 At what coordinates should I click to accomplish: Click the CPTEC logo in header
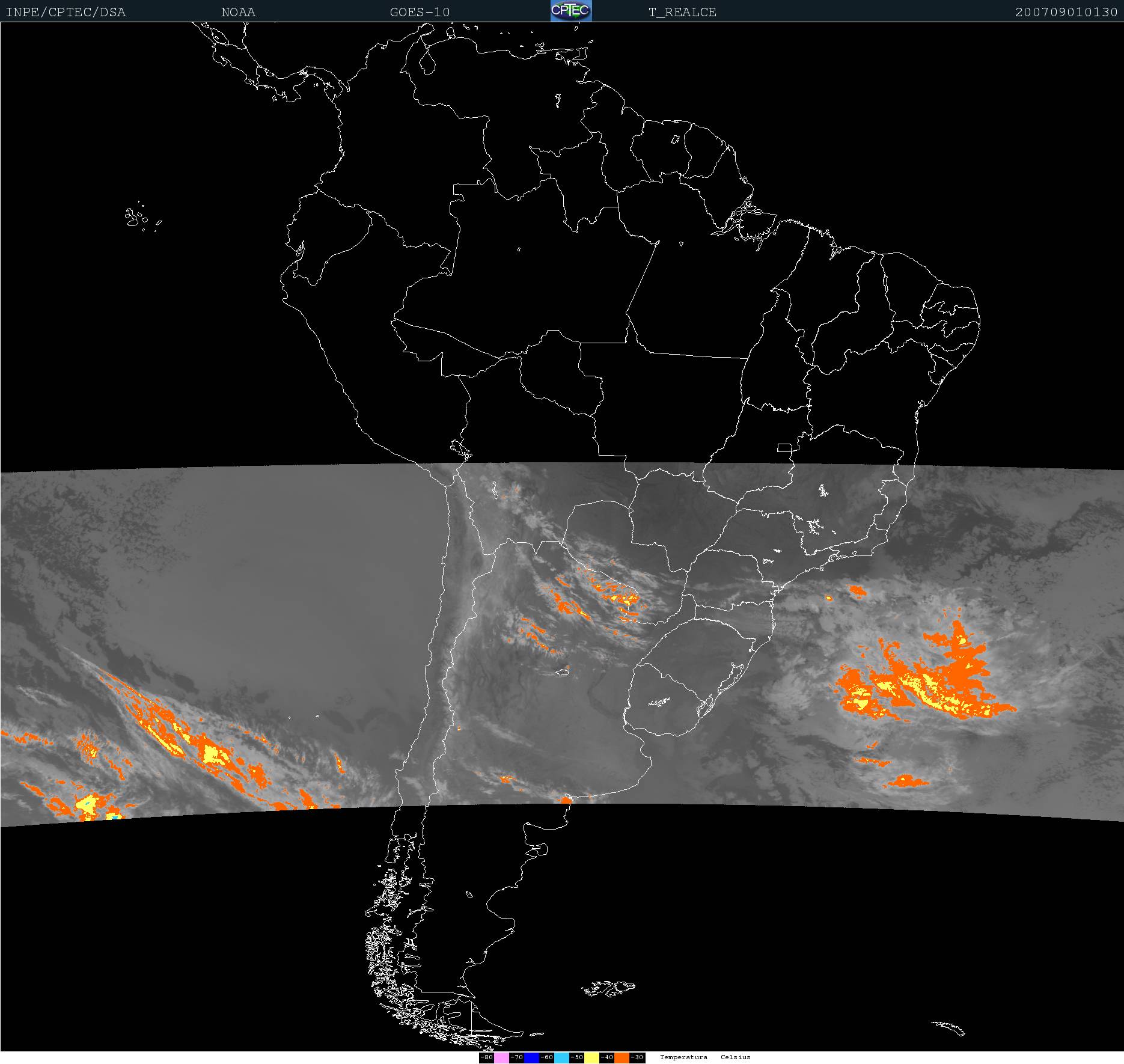[571, 11]
